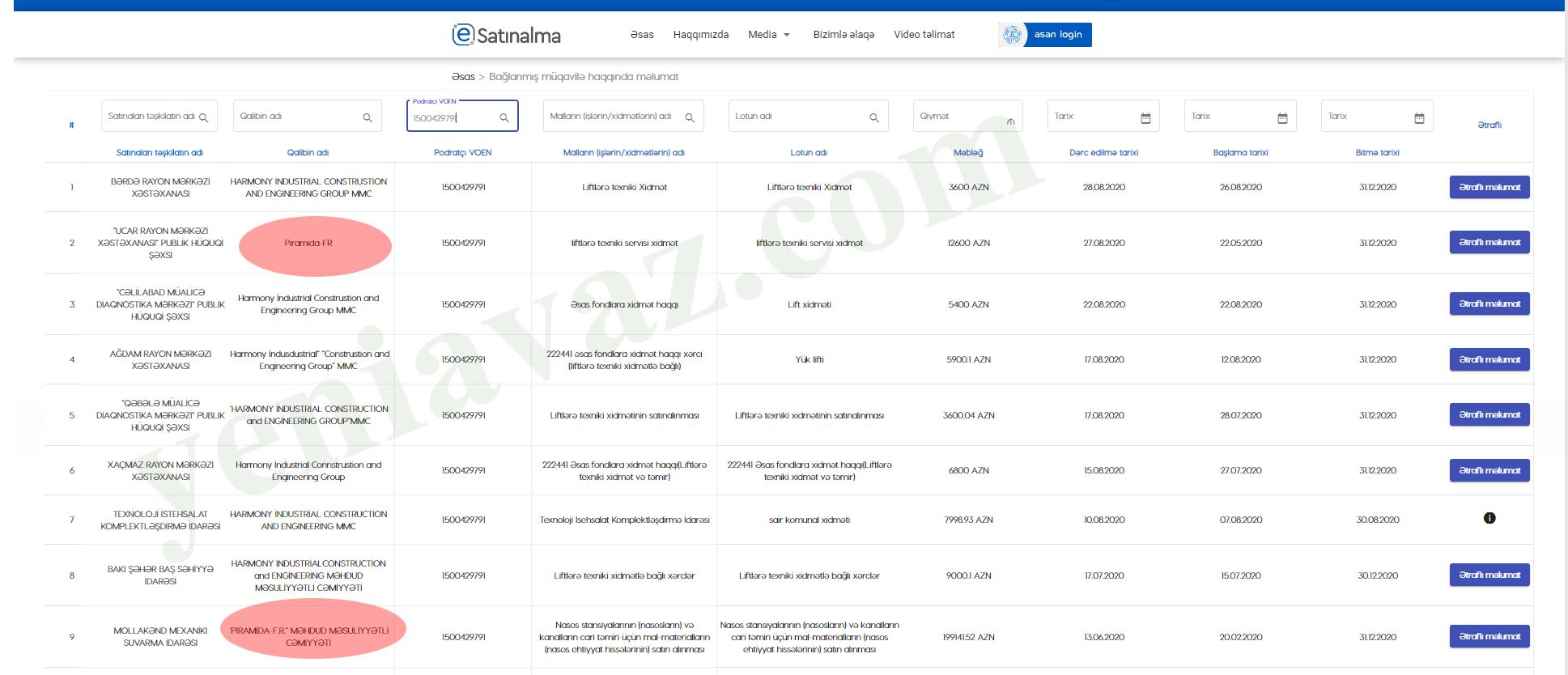Click the info icon in row 7

pyautogui.click(x=1489, y=518)
